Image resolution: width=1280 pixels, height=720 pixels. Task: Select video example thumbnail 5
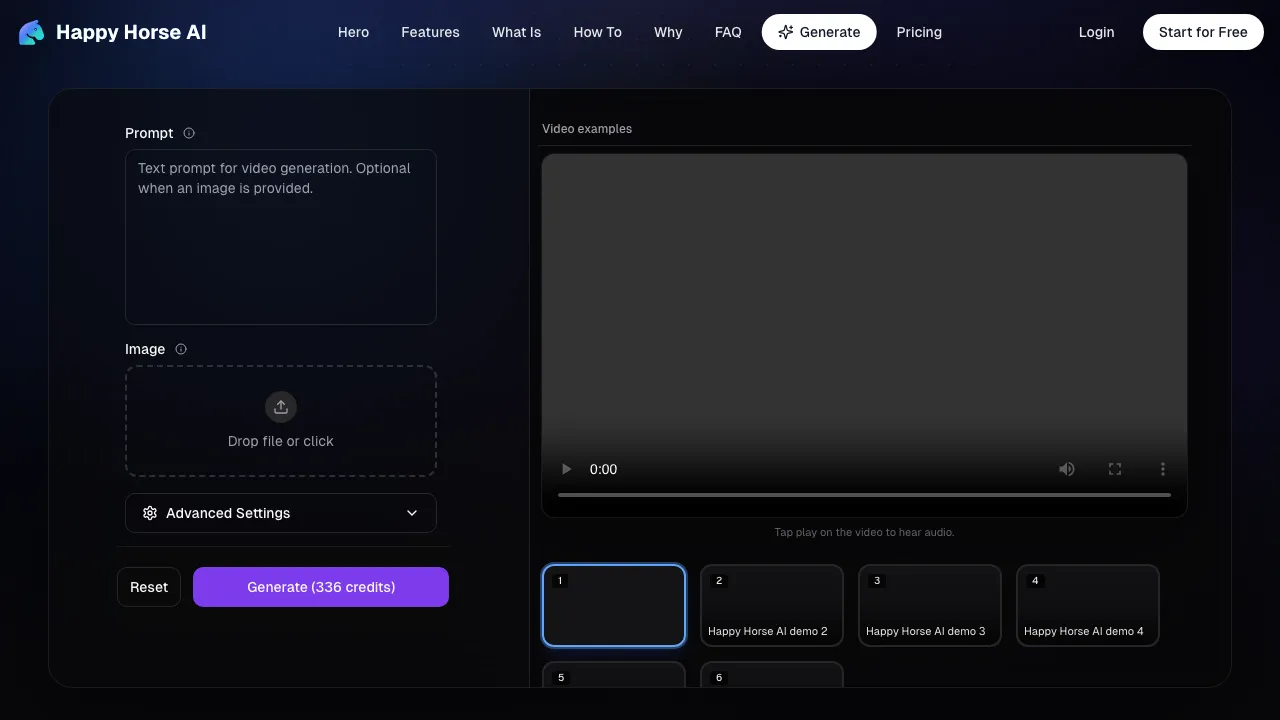[614, 675]
